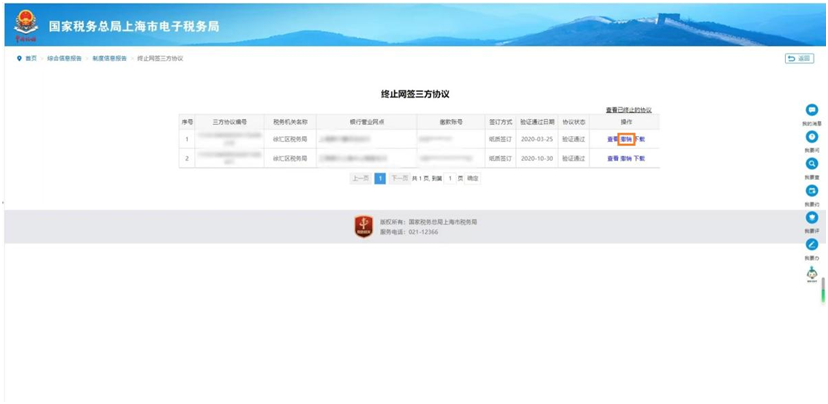828x404 pixels.
Task: Select page 1 in pagination
Action: (380, 179)
